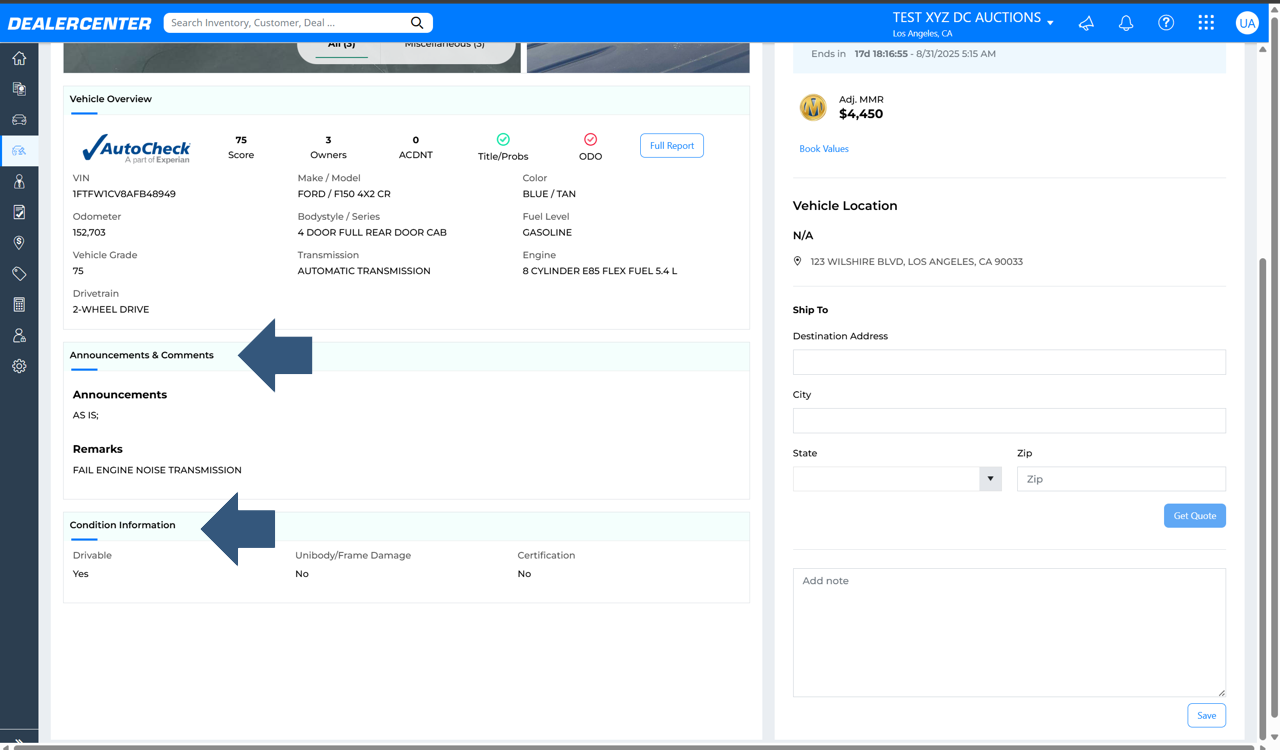Expand the sidebar with double chevron
The image size is (1280, 750).
click(19, 743)
